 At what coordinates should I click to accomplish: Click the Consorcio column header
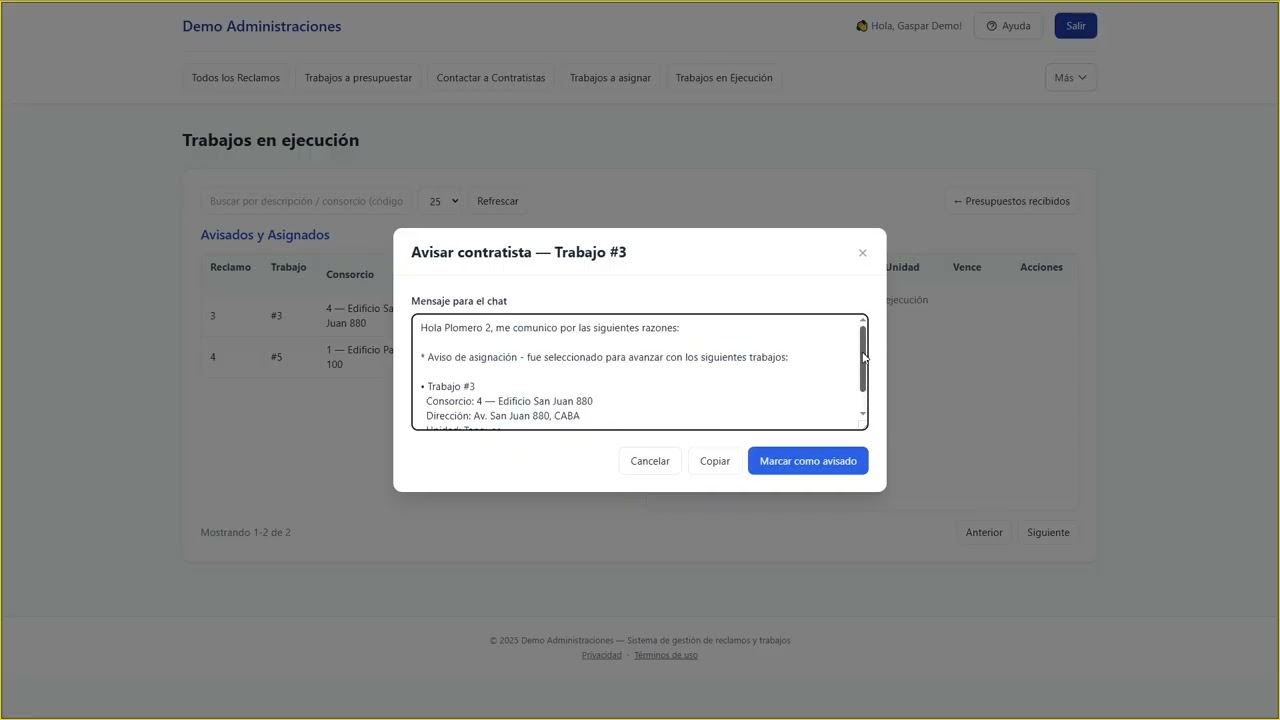point(350,274)
